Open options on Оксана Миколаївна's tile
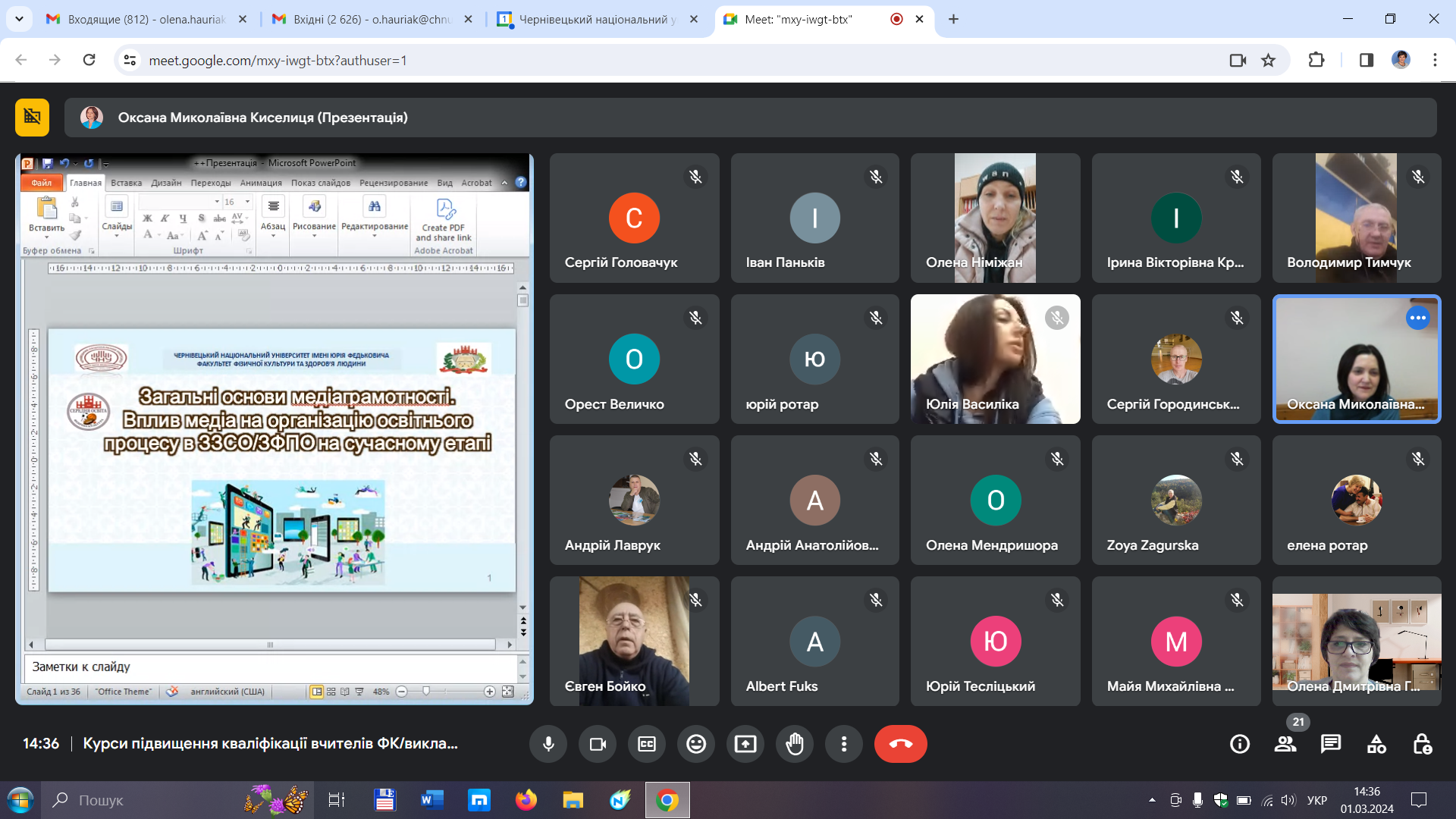The height and width of the screenshot is (819, 1456). point(1418,318)
